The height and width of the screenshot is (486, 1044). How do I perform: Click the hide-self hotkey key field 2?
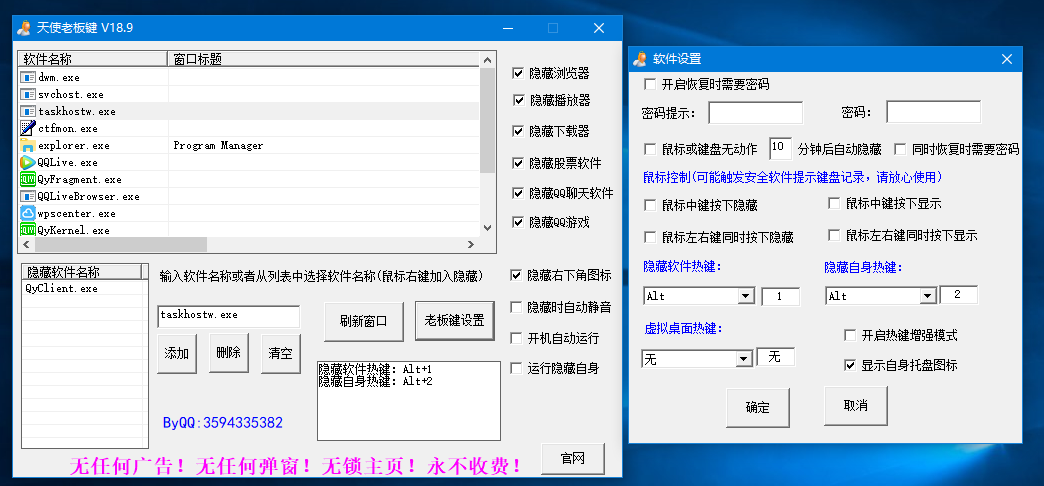pos(959,294)
